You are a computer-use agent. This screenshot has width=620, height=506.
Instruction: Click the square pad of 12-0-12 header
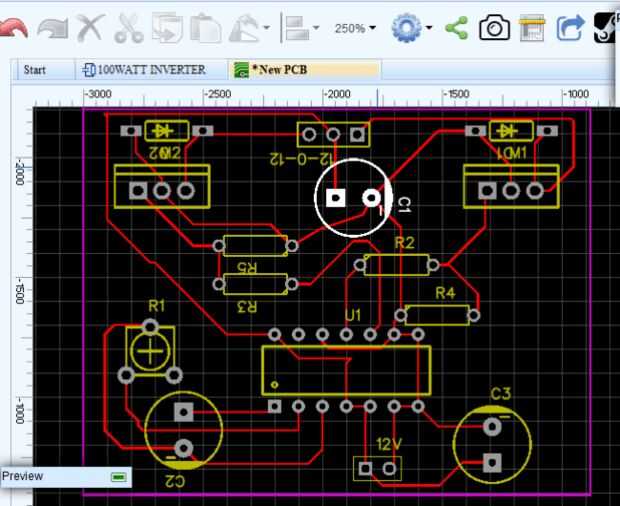click(357, 134)
